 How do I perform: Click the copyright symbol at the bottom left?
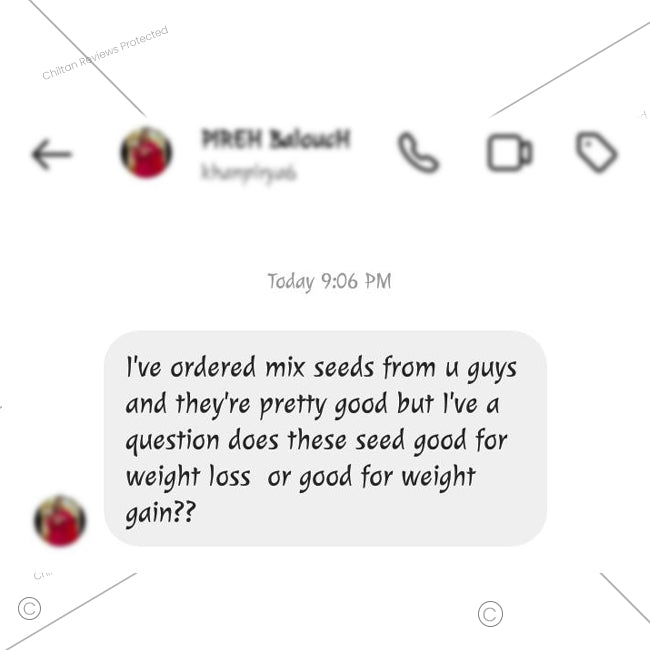point(29,609)
